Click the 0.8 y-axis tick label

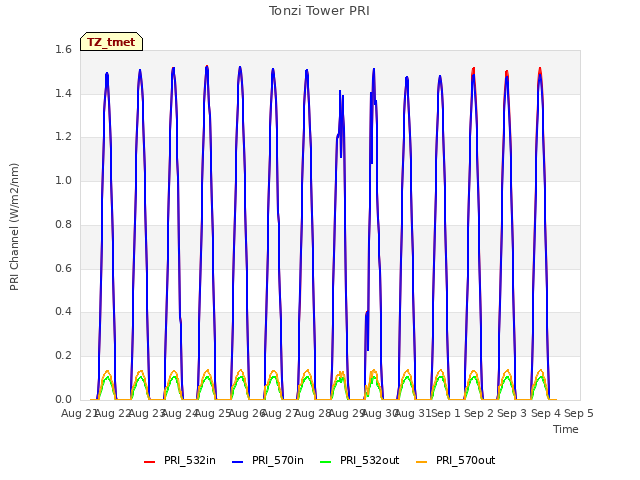pyautogui.click(x=63, y=224)
